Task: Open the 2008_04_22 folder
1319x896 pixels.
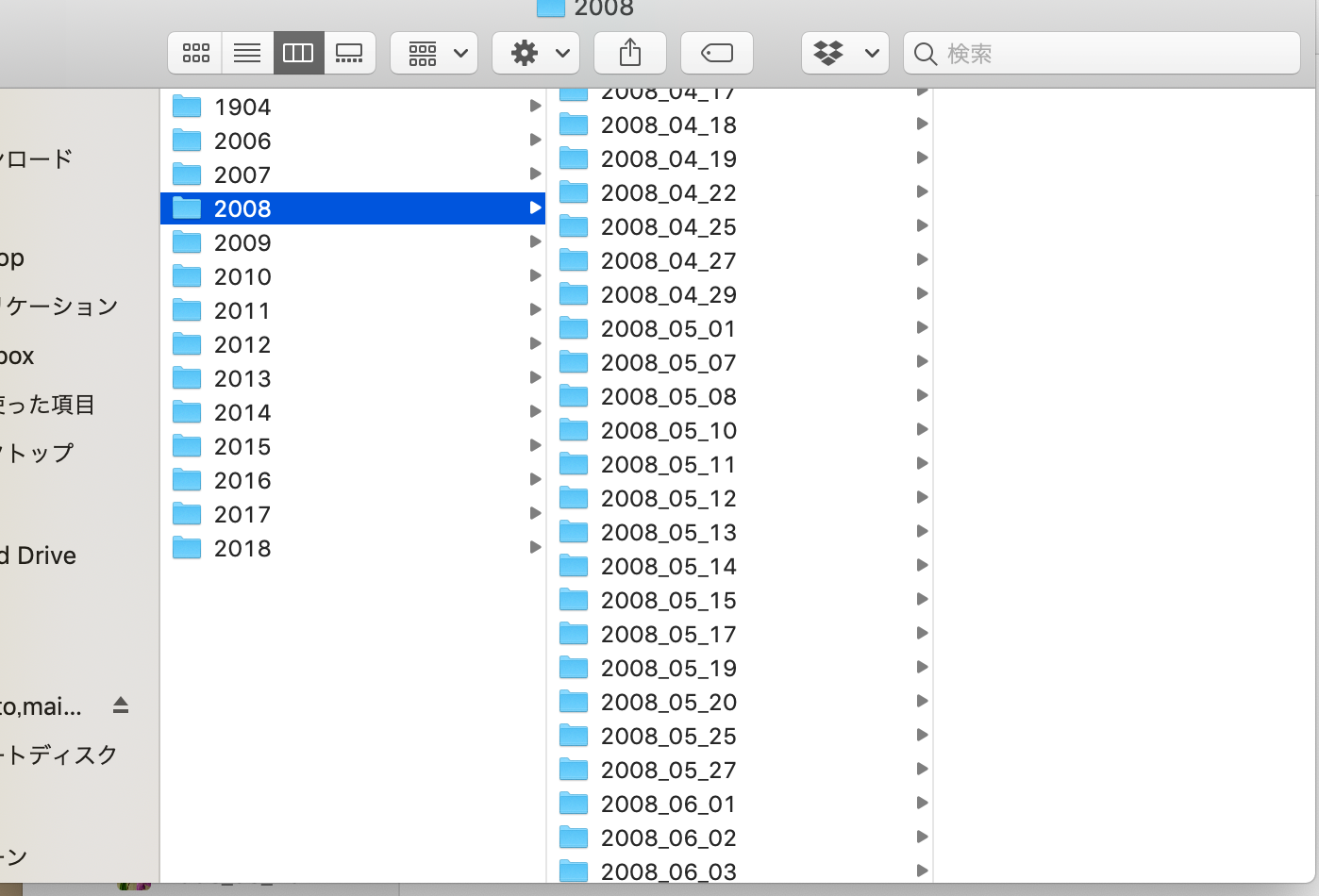Action: click(740, 192)
